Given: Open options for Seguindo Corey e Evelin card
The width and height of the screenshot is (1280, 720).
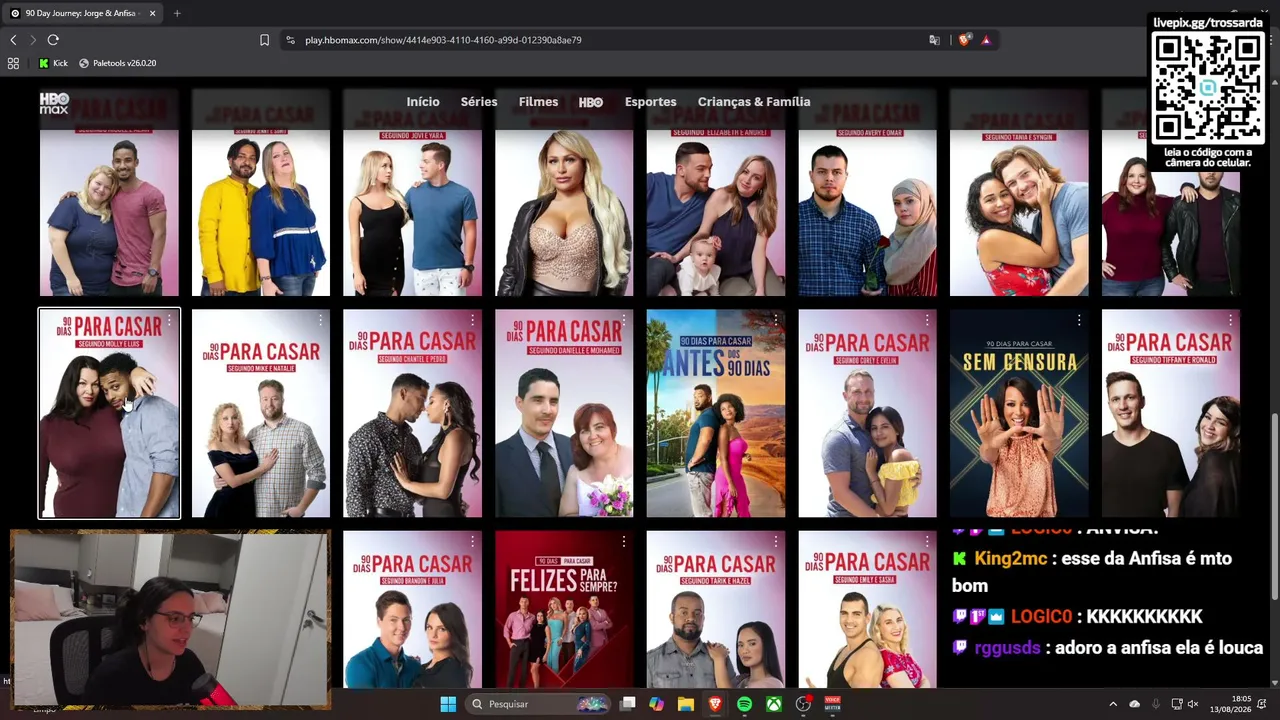Looking at the screenshot, I should tap(927, 321).
